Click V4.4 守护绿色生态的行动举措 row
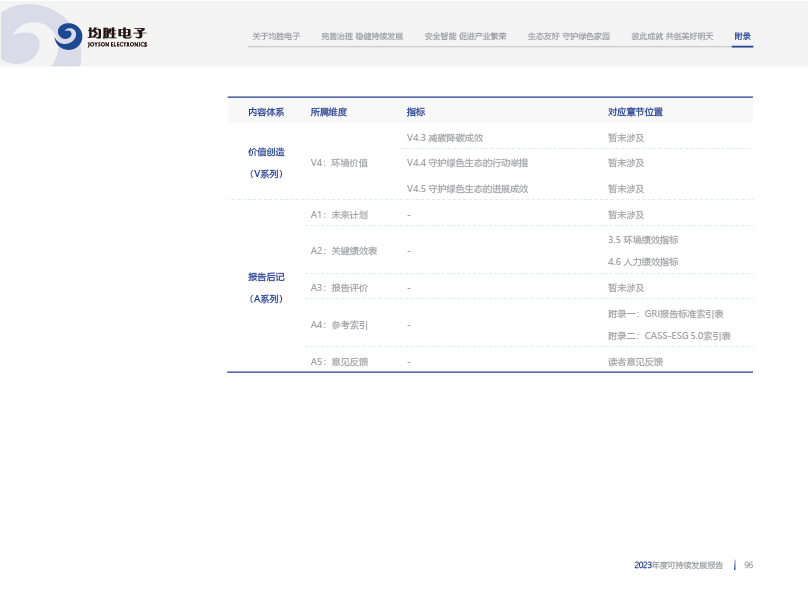Screen dimensions: 808x596 tap(467, 163)
